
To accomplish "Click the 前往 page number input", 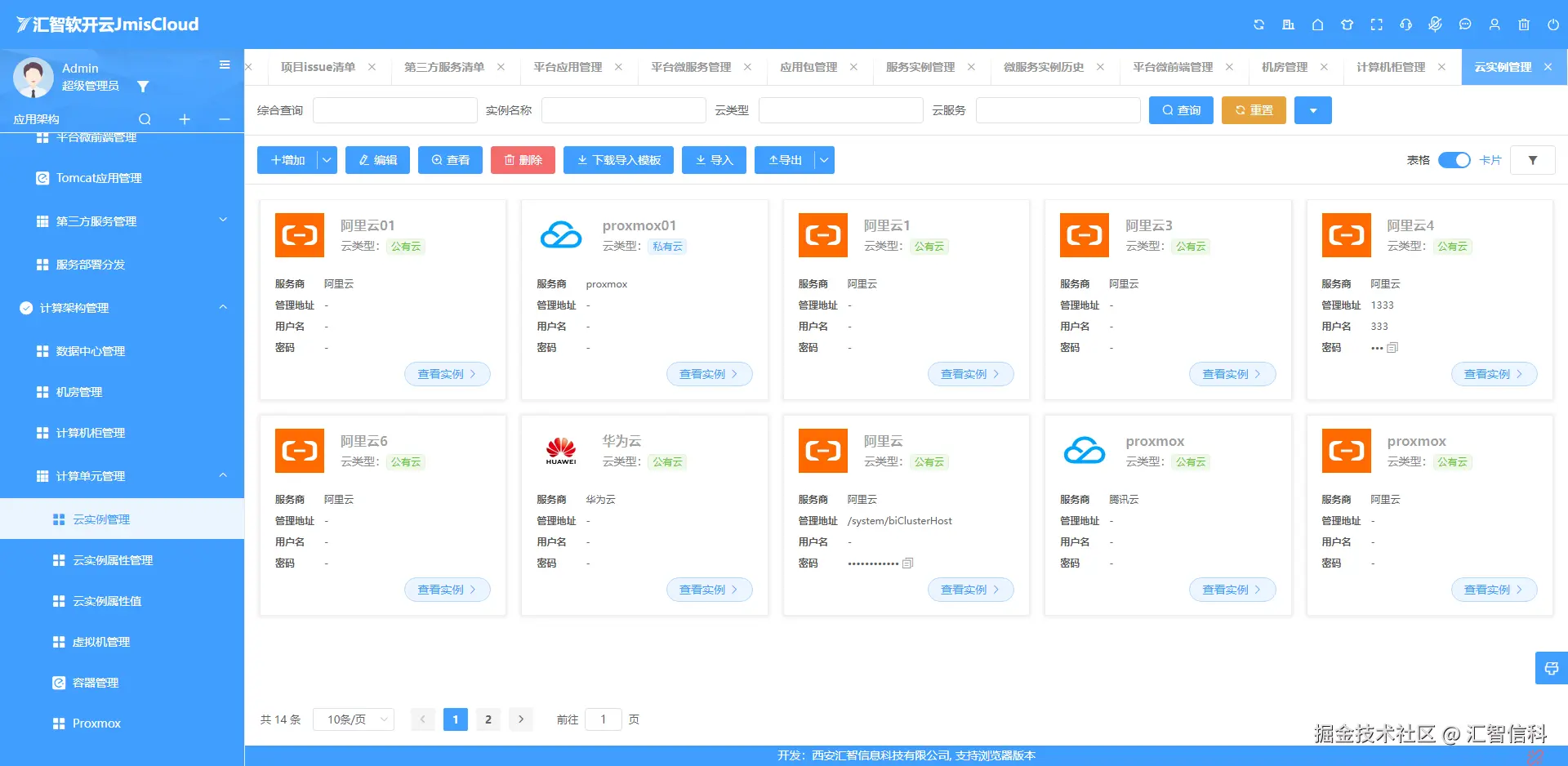I will [x=604, y=719].
